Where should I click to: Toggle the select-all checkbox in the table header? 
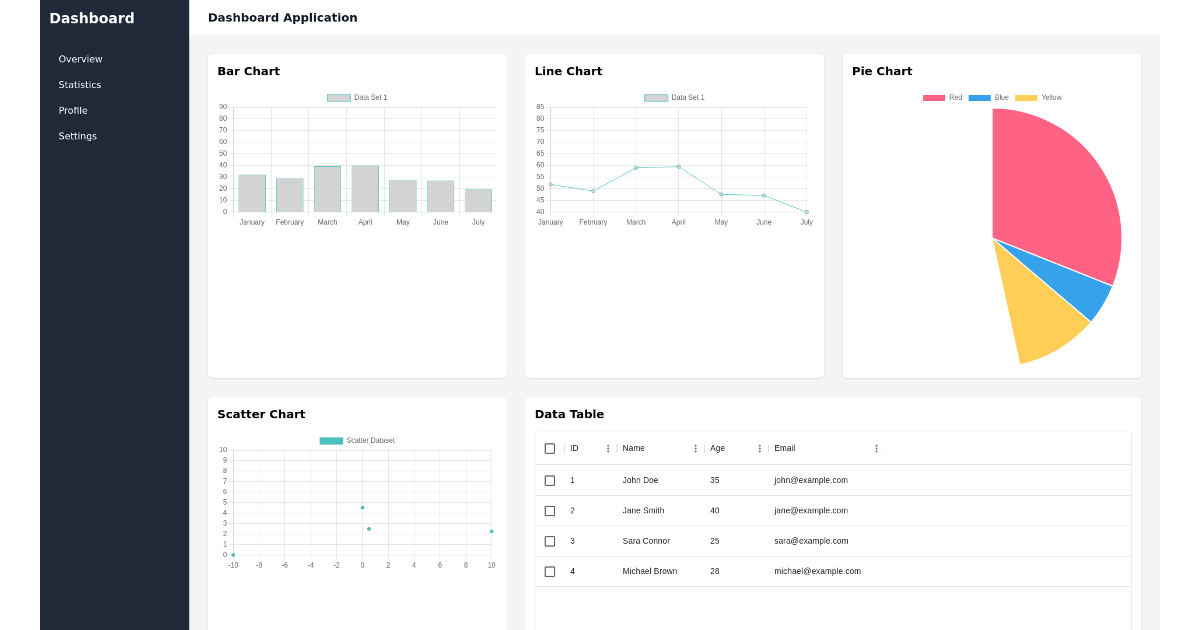tap(550, 448)
